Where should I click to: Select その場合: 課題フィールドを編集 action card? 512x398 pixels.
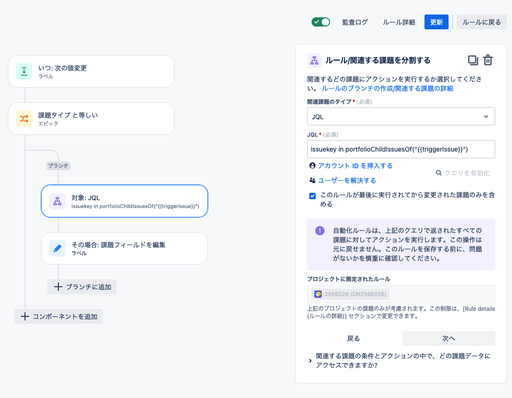(125, 249)
